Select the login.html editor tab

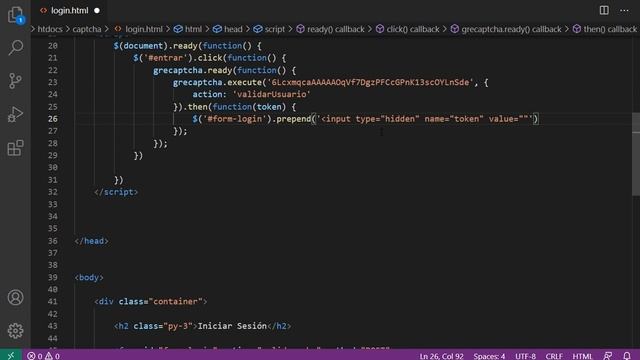(69, 11)
